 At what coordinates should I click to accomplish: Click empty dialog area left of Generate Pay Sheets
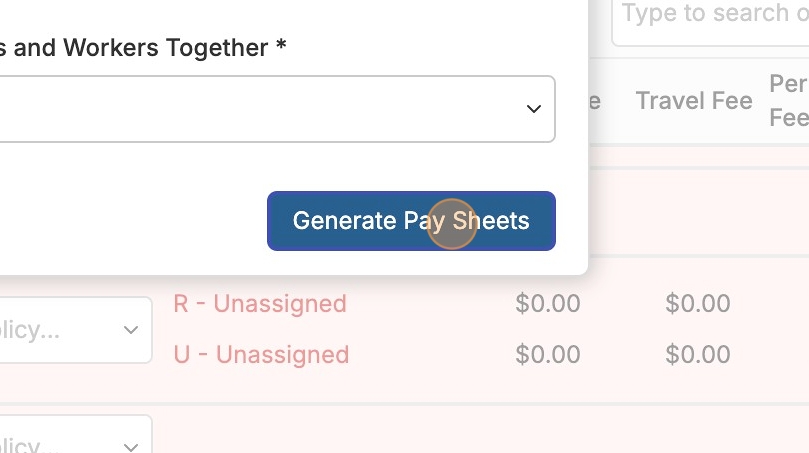pos(130,221)
